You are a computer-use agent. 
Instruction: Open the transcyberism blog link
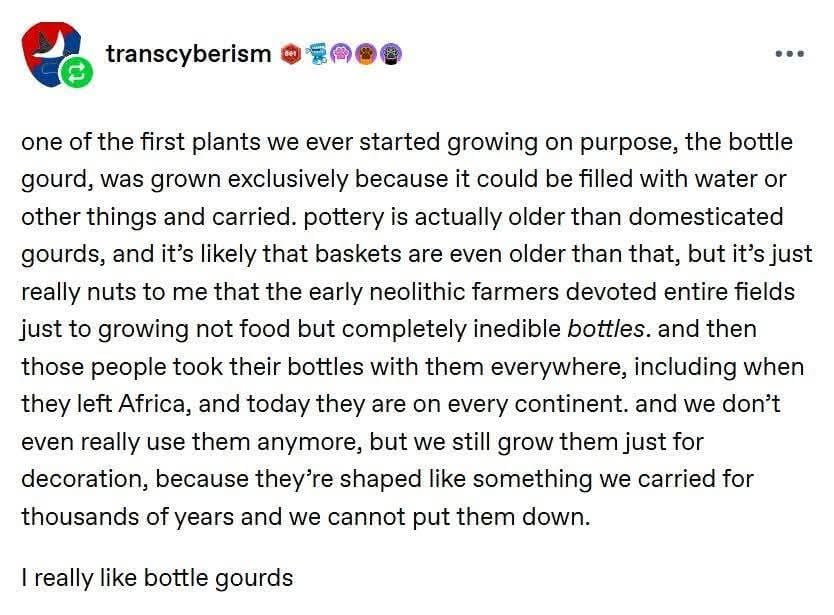(188, 53)
